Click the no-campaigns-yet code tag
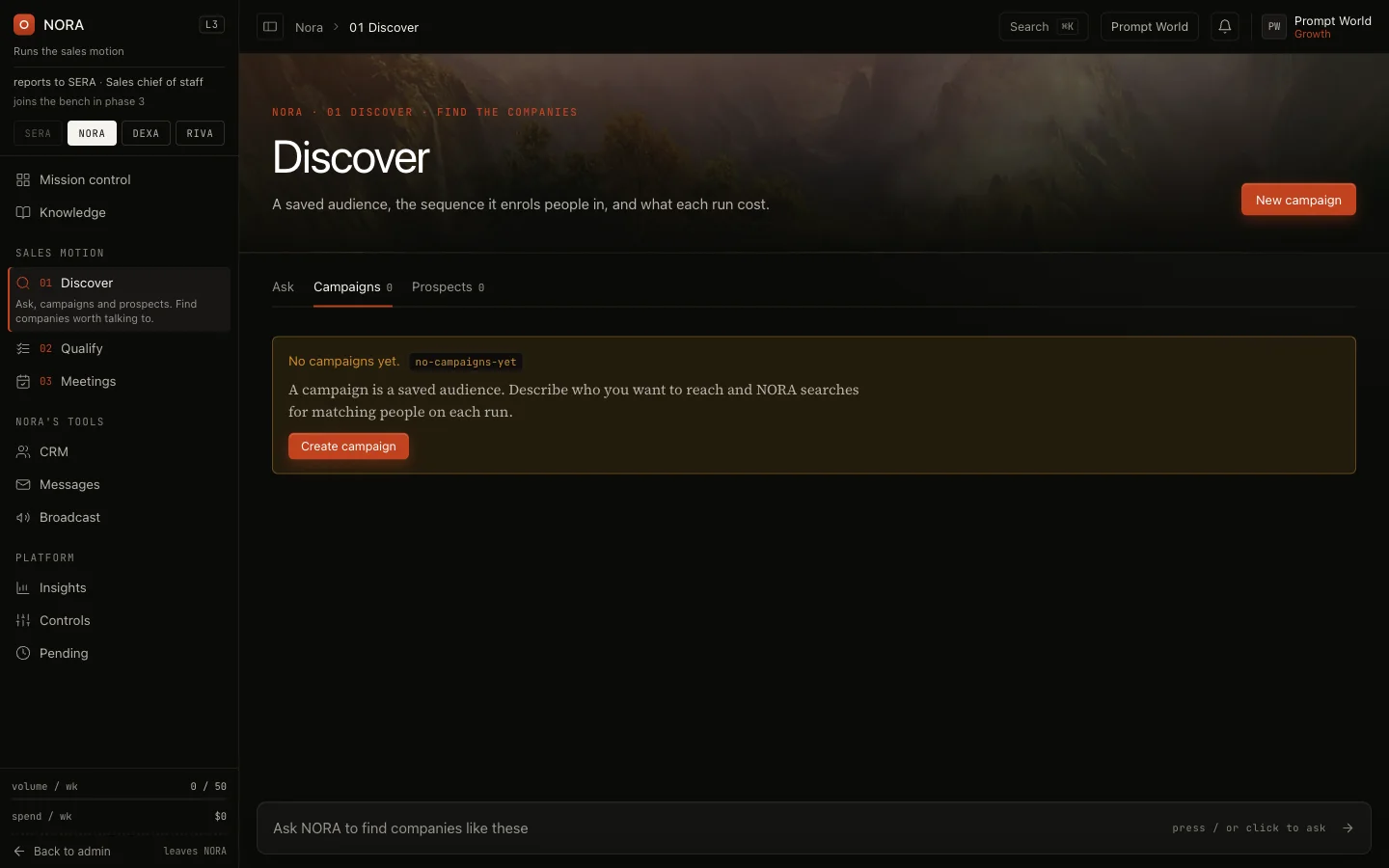1389x868 pixels. 466,362
